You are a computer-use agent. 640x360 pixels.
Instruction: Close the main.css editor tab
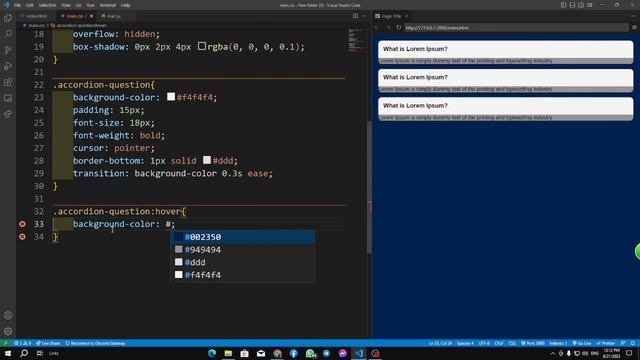point(91,16)
